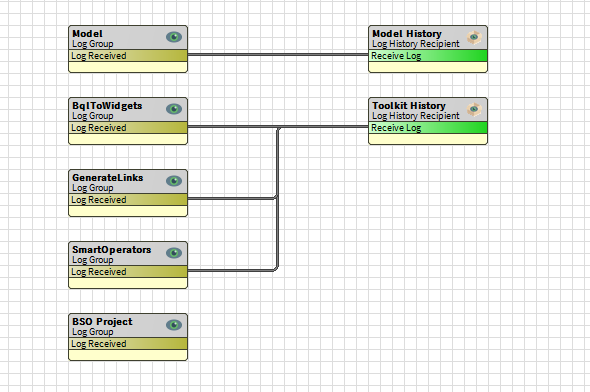Click the eye icon on BqlToWidgets block
The image size is (590, 392).
[x=174, y=109]
